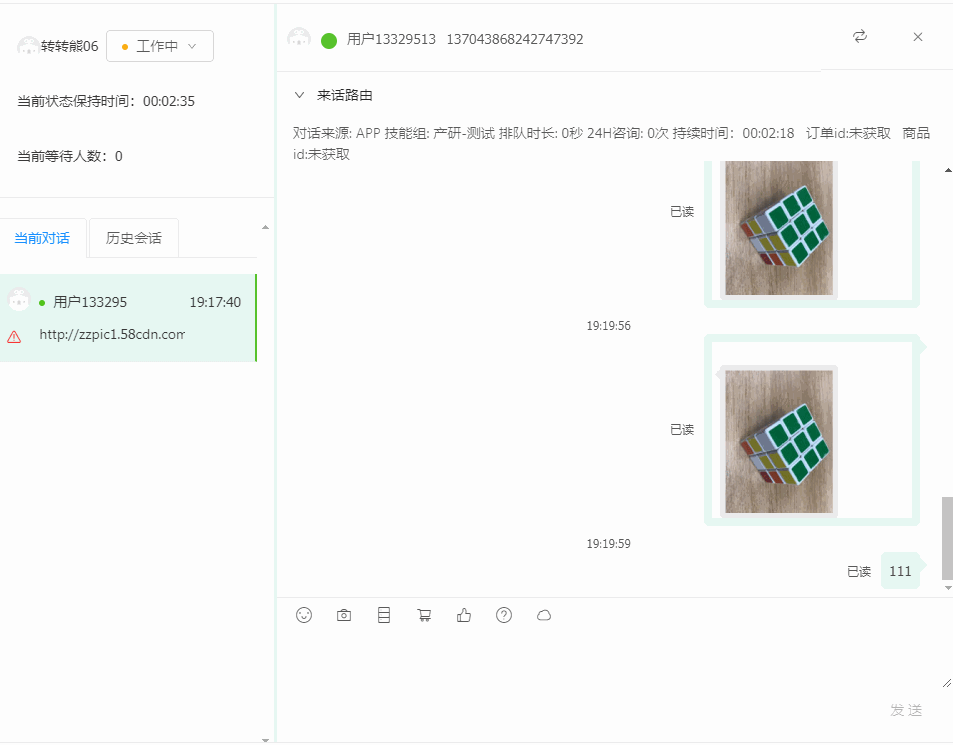Select the 当前对话 tab
Screen dimensions: 953x745
click(x=42, y=237)
